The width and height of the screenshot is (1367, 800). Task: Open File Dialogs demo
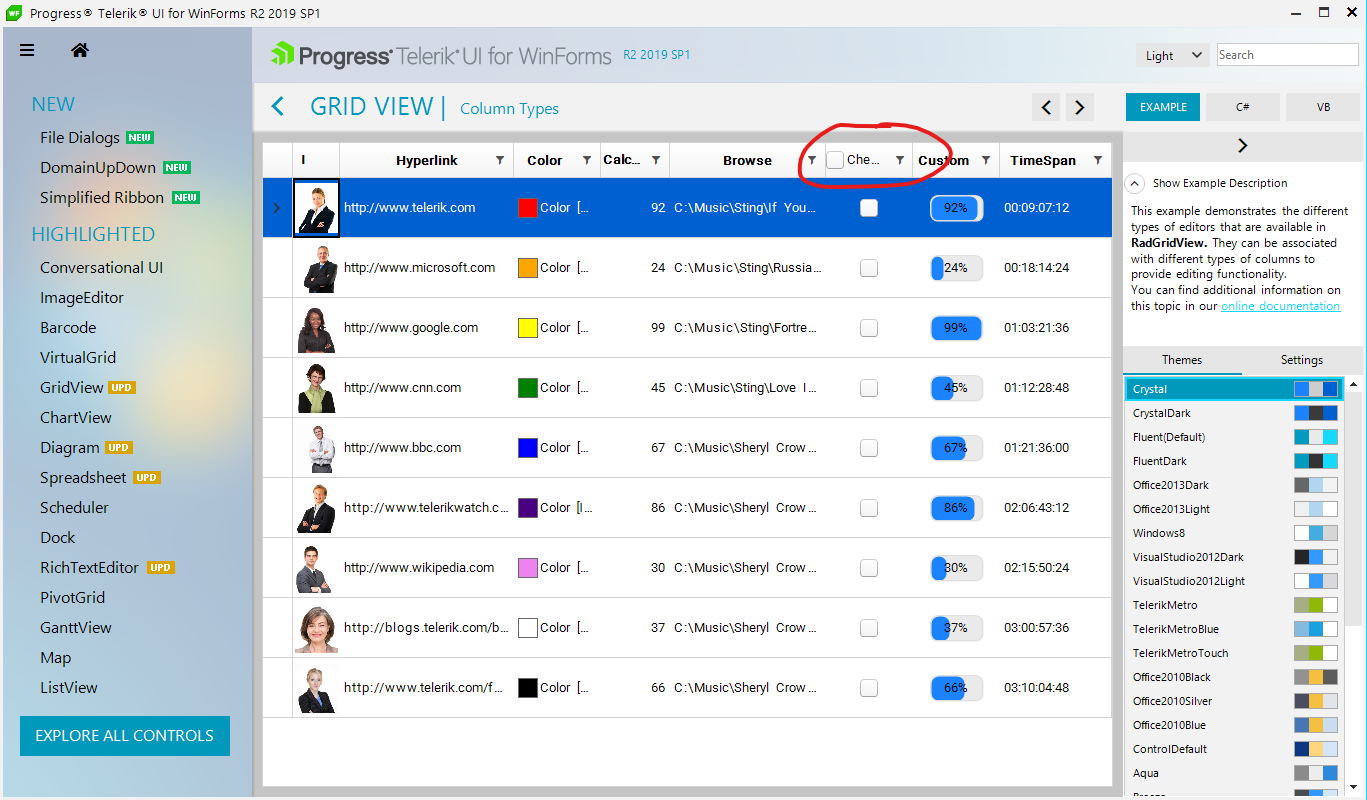(x=80, y=138)
